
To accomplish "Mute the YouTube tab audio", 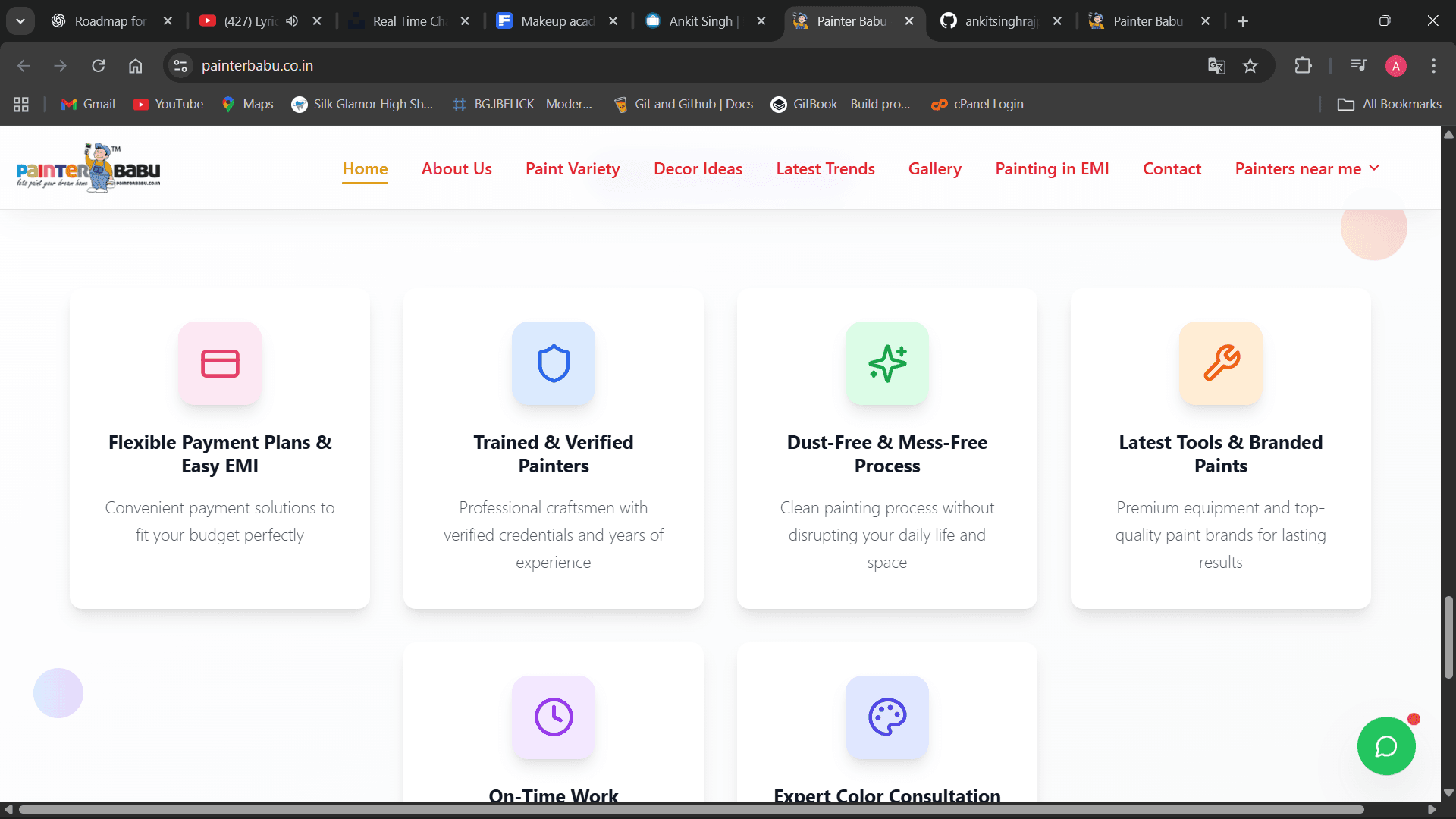I will [292, 21].
